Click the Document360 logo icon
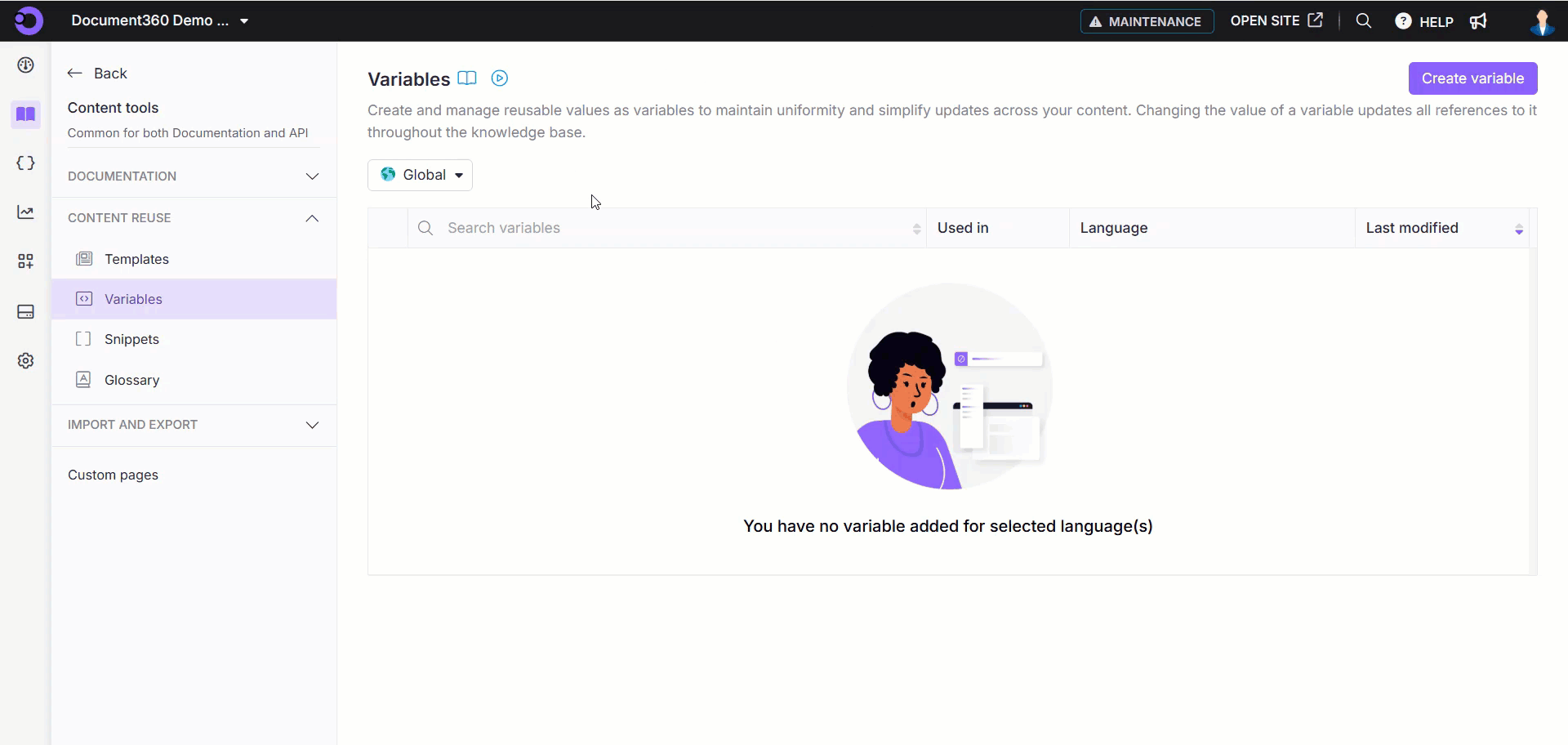1568x745 pixels. point(28,20)
